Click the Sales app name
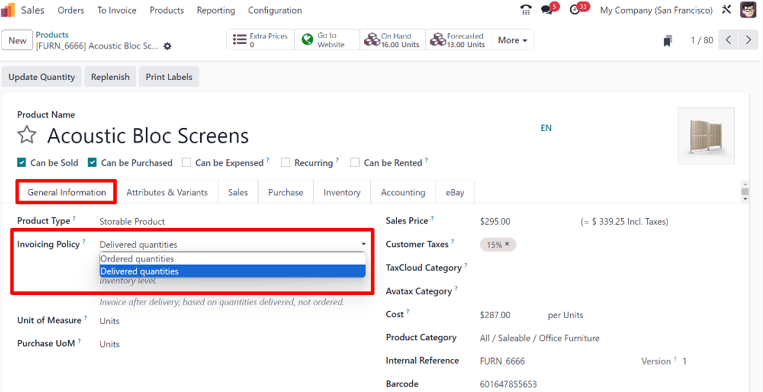The height and width of the screenshot is (392, 763). pyautogui.click(x=33, y=10)
